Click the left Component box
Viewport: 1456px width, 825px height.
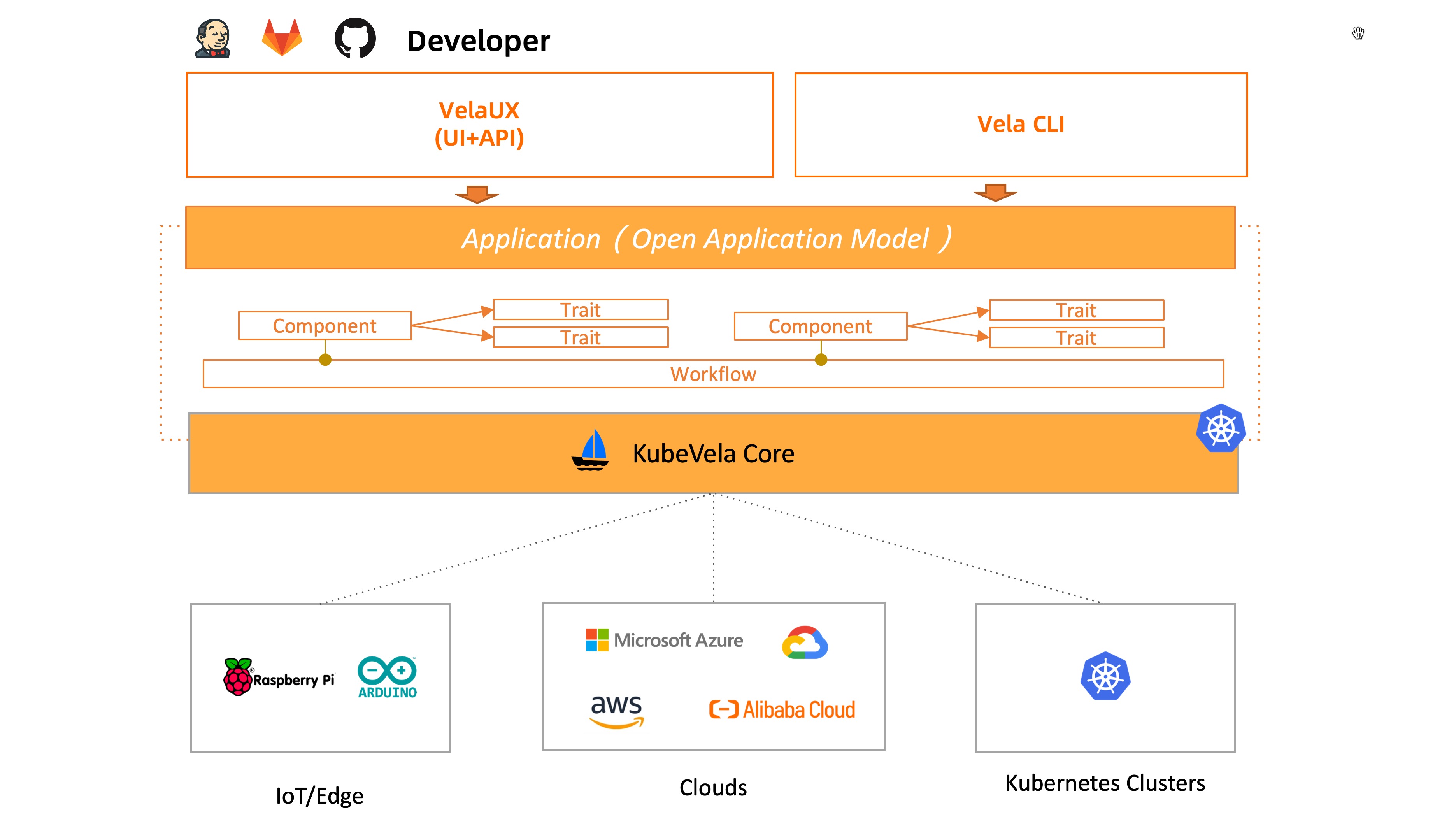point(325,326)
